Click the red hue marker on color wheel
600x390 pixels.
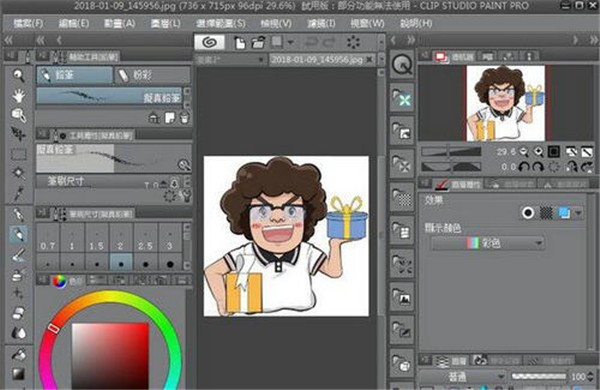pyautogui.click(x=54, y=328)
